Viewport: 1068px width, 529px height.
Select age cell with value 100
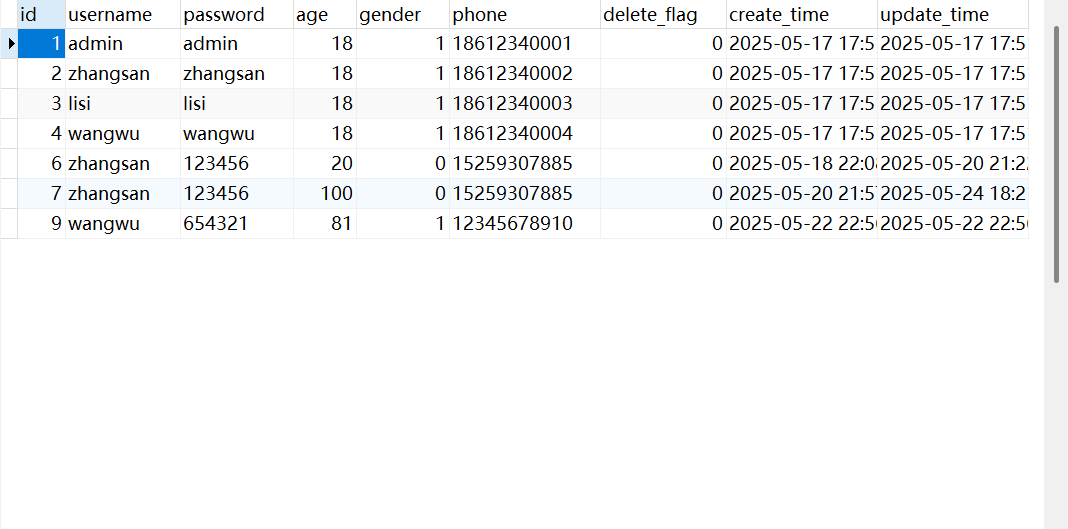[324, 193]
